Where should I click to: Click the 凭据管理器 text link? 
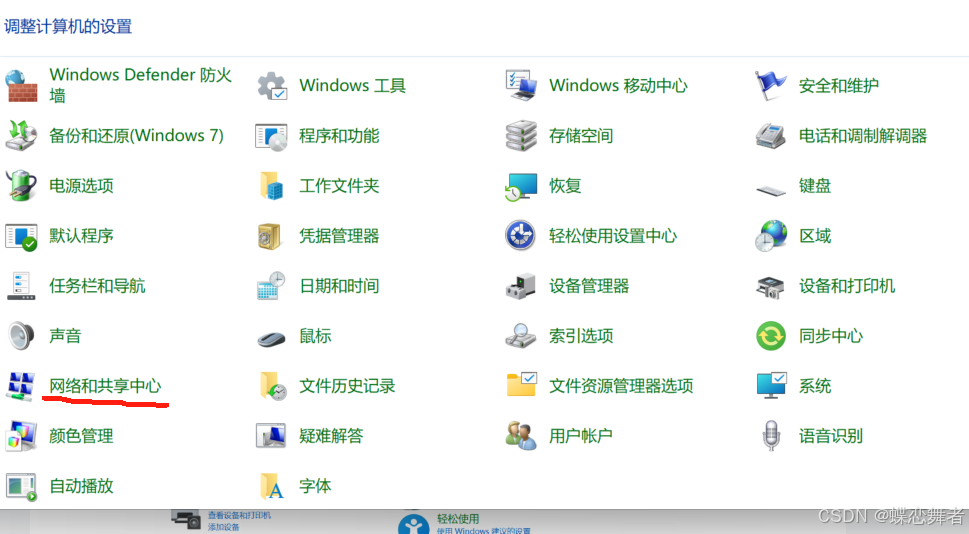(339, 235)
